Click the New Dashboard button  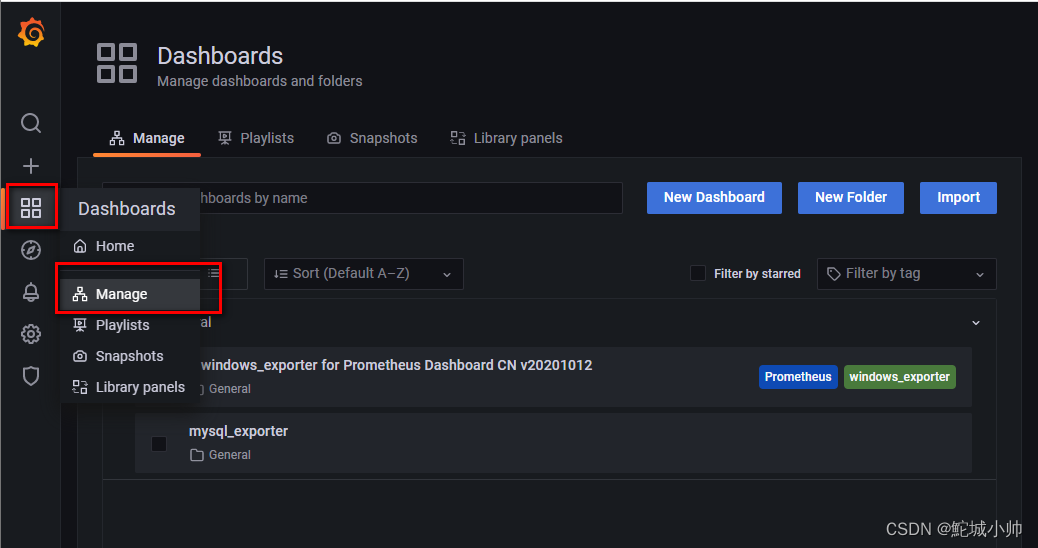click(714, 198)
